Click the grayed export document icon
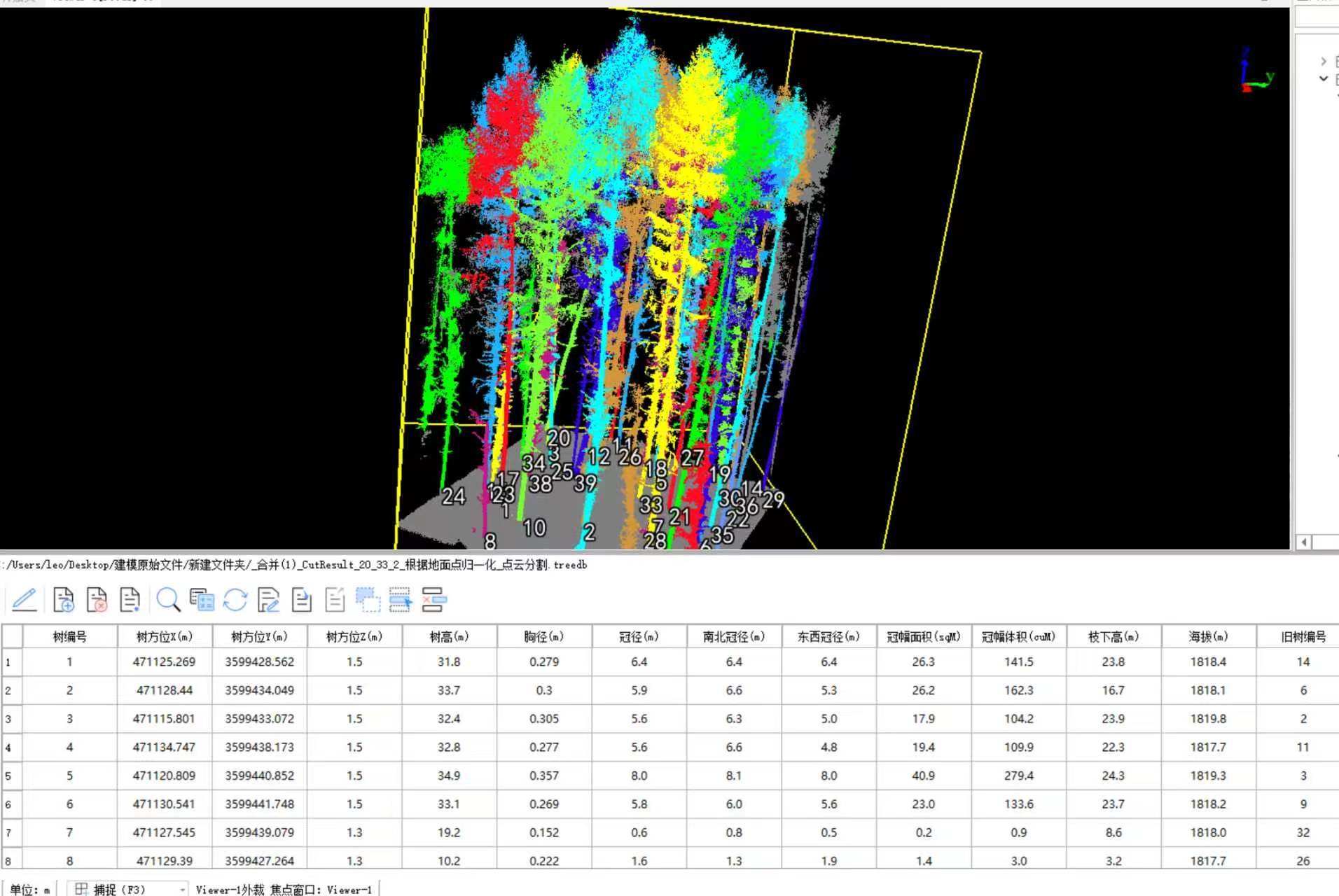The height and width of the screenshot is (896, 1339). [x=335, y=600]
